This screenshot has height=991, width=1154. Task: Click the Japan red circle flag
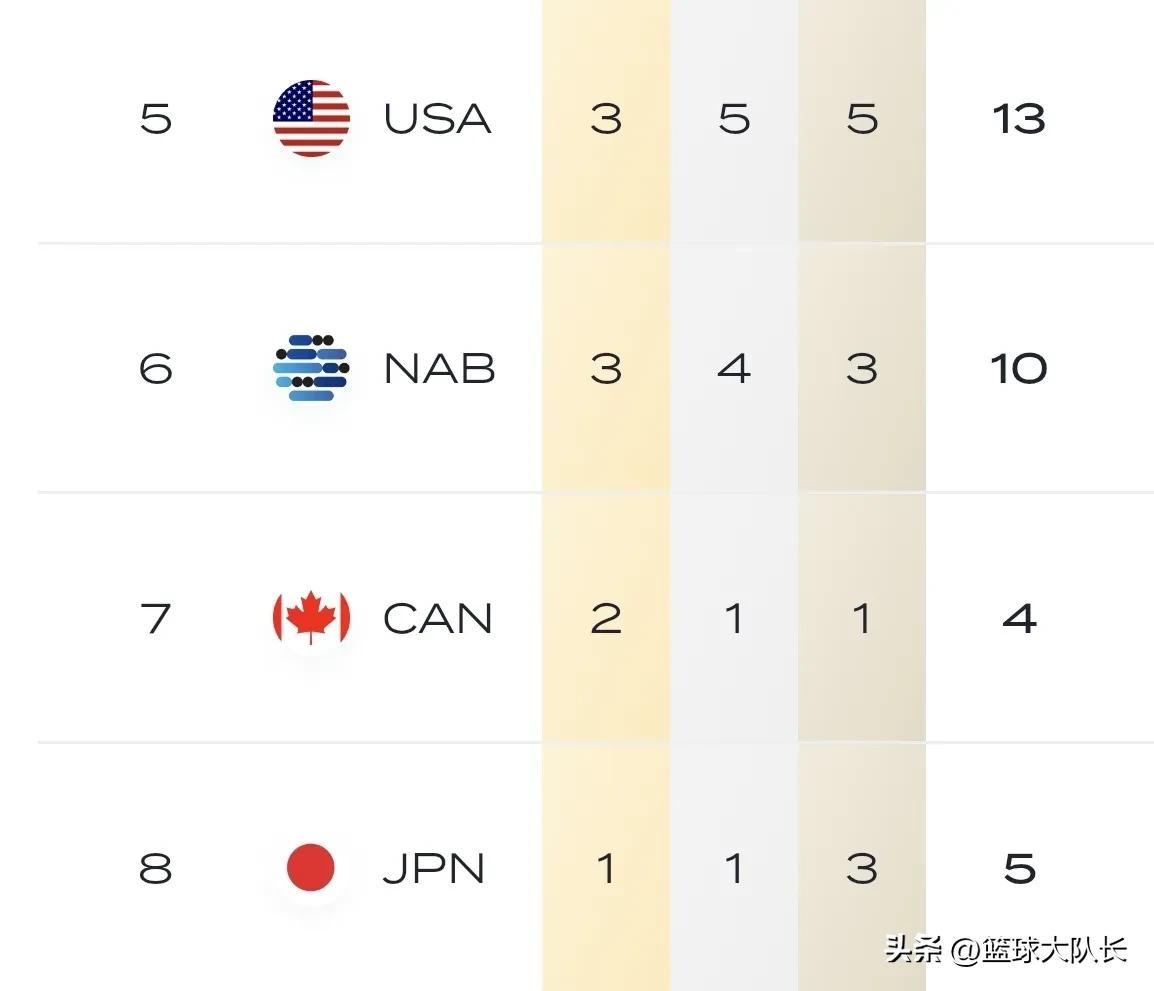[311, 867]
